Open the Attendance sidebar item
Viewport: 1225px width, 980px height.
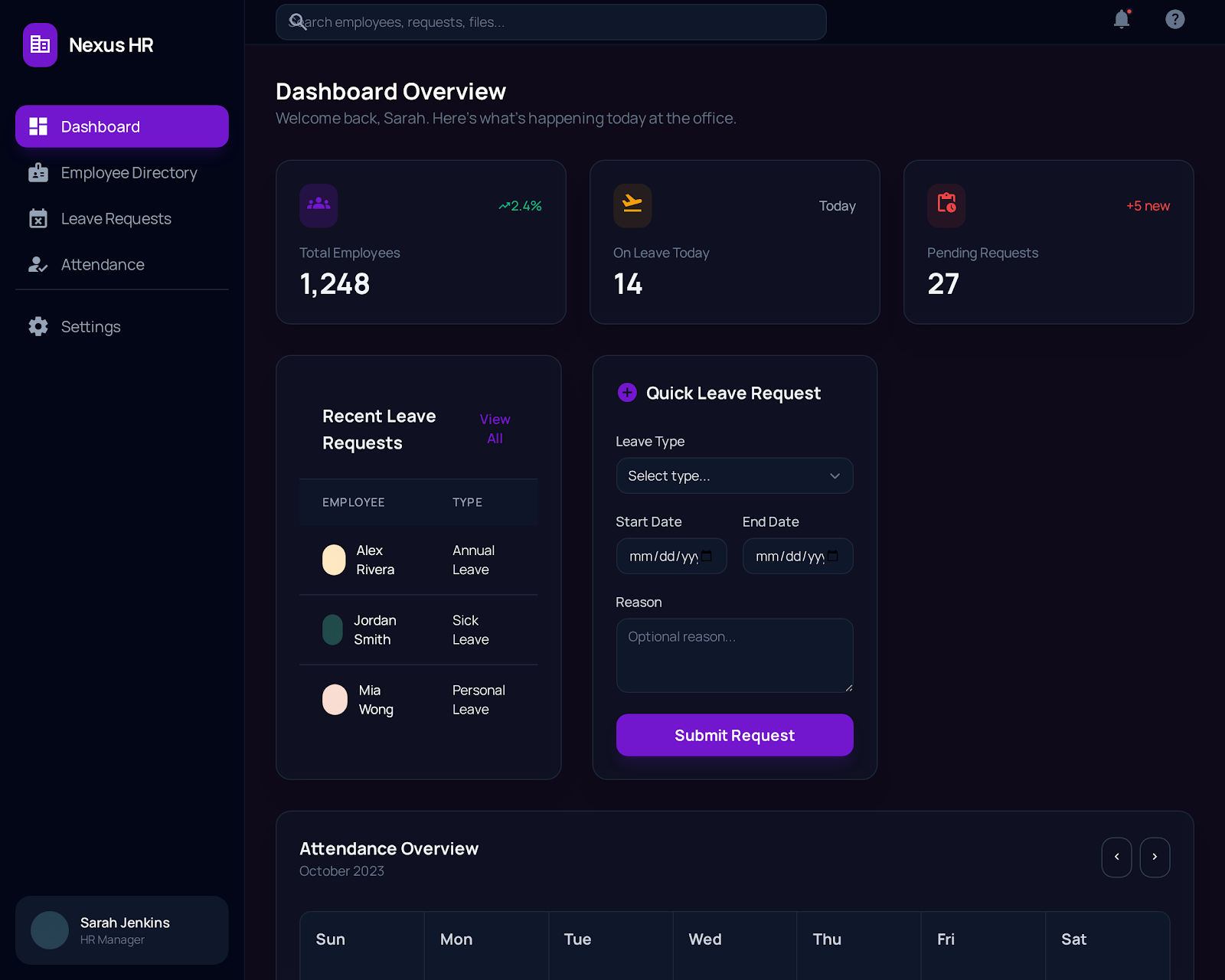[x=103, y=265]
